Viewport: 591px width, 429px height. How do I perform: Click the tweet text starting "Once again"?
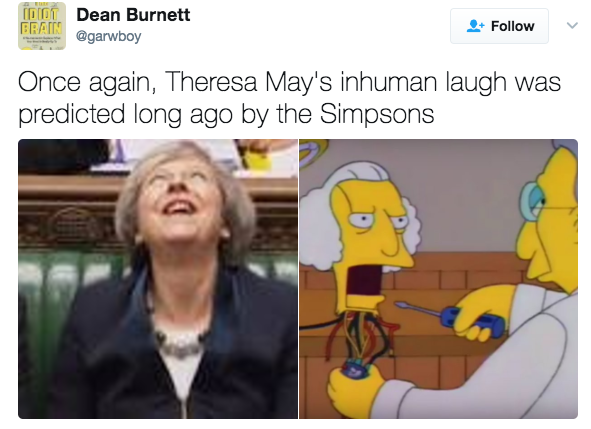pos(289,97)
